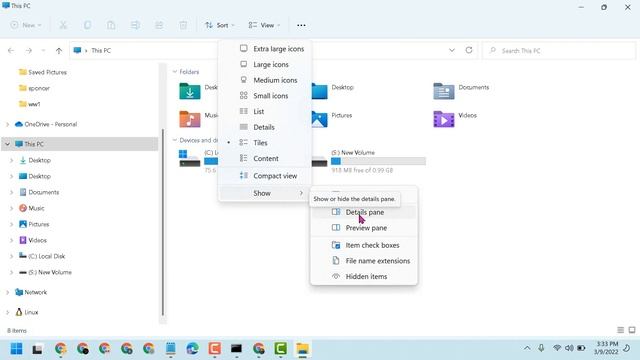The height and width of the screenshot is (360, 640).
Task: Open File Explorer taskbar icon
Action: [302, 349]
